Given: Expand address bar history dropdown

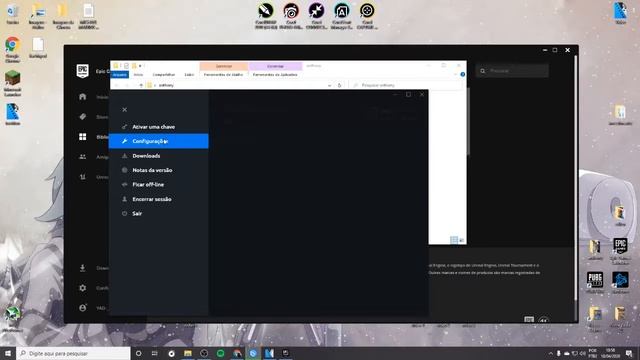Looking at the screenshot, I should pos(329,85).
